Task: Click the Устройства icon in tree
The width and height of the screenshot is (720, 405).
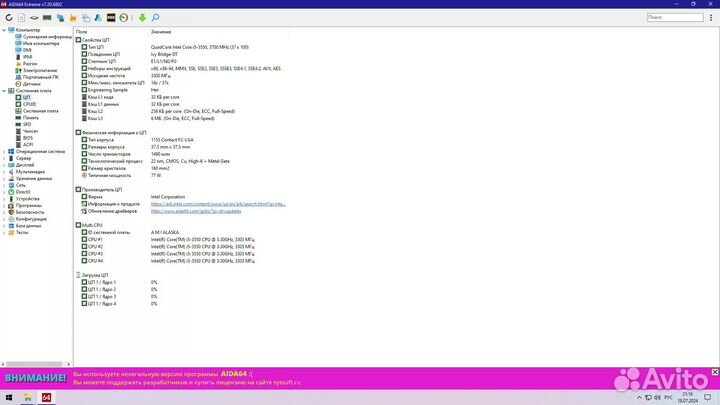Action: pos(11,199)
